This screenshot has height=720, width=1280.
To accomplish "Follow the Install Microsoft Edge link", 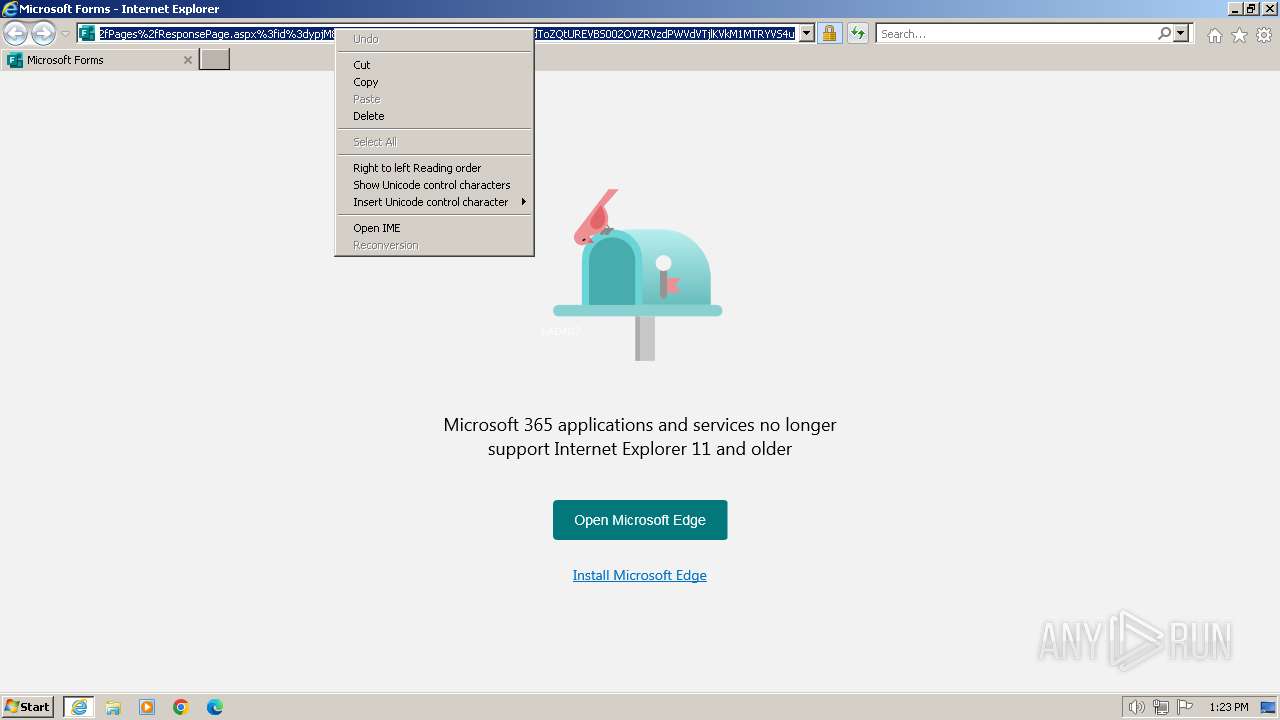I will pyautogui.click(x=640, y=575).
